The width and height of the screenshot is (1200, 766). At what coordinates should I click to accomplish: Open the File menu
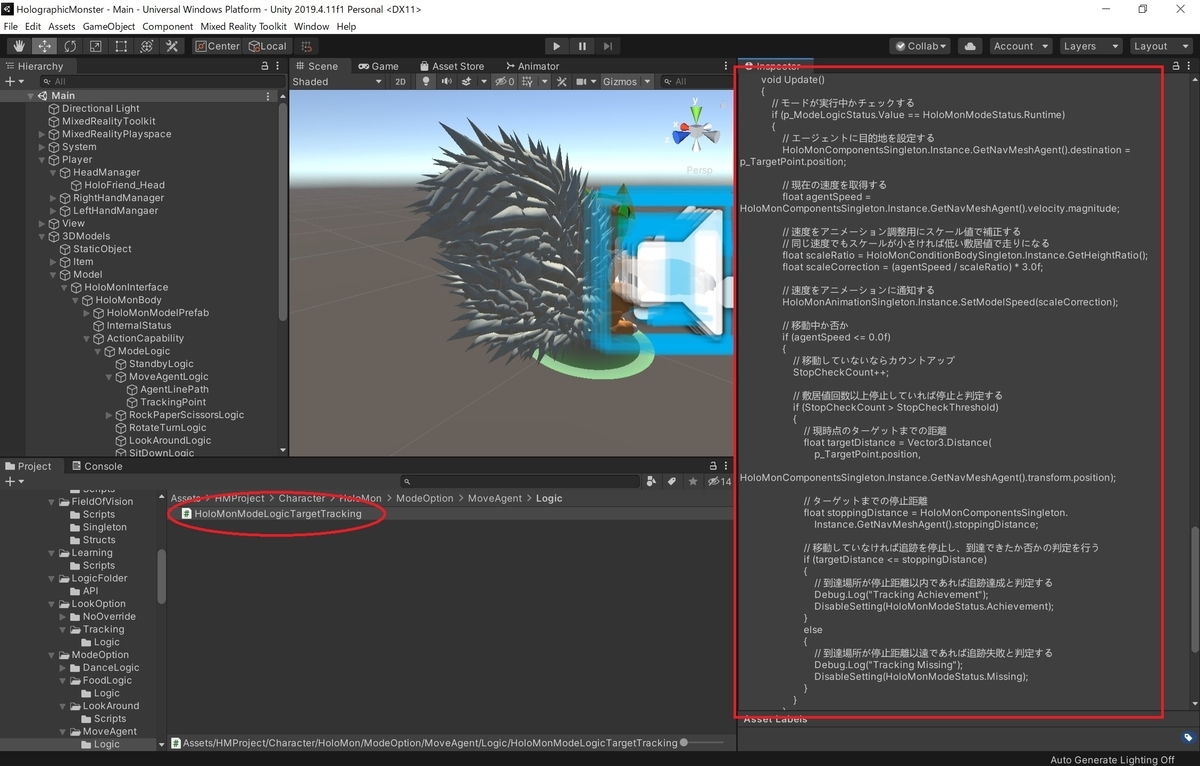(11, 26)
